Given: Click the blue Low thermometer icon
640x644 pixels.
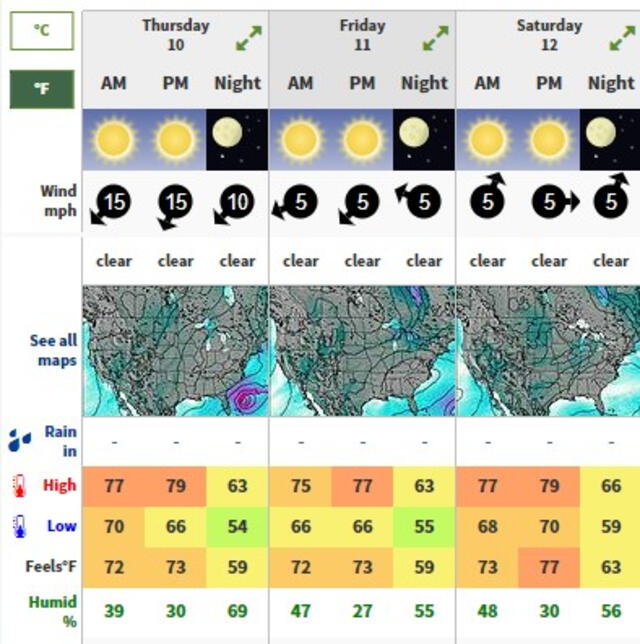Looking at the screenshot, I should pos(19,526).
